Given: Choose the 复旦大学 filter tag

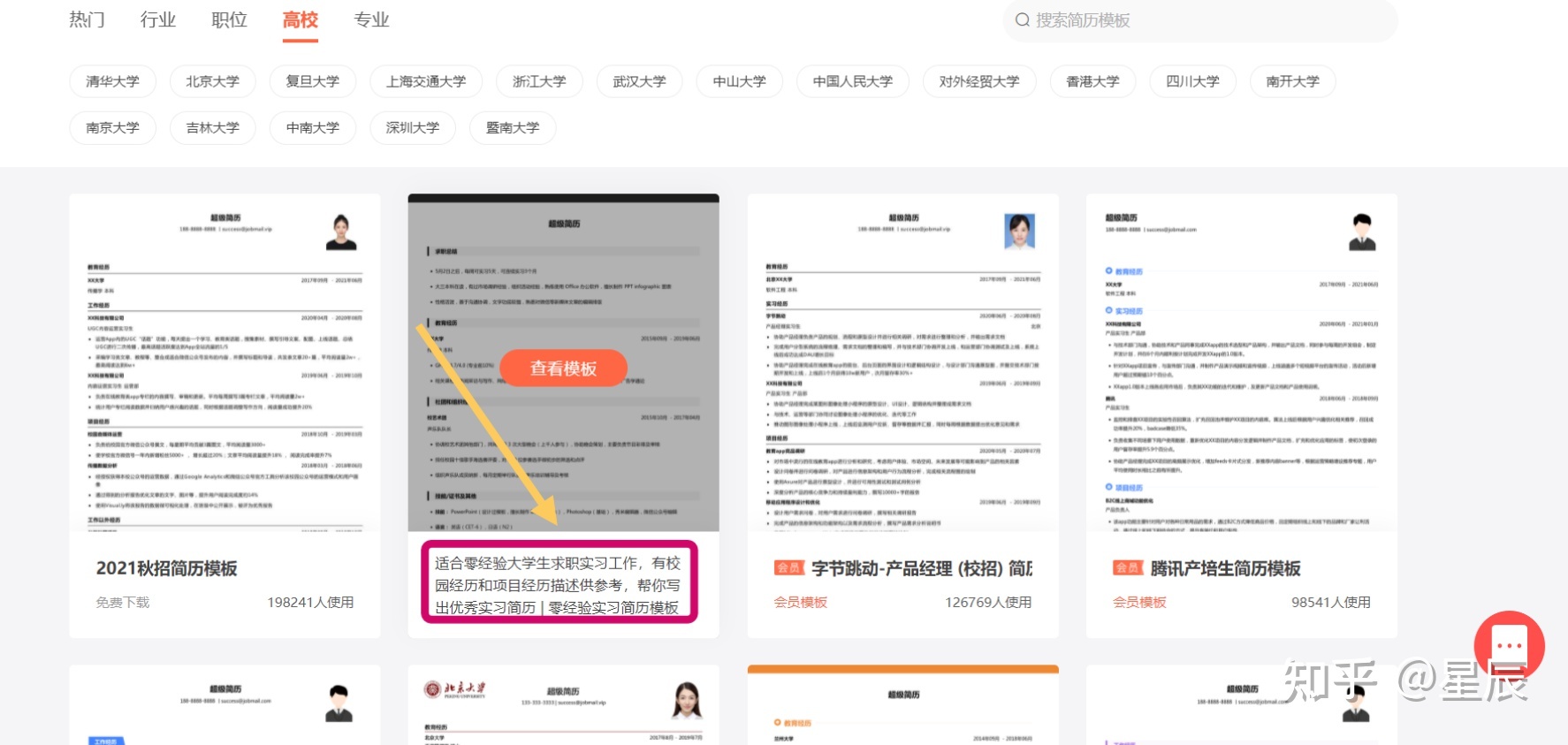Looking at the screenshot, I should tap(312, 81).
